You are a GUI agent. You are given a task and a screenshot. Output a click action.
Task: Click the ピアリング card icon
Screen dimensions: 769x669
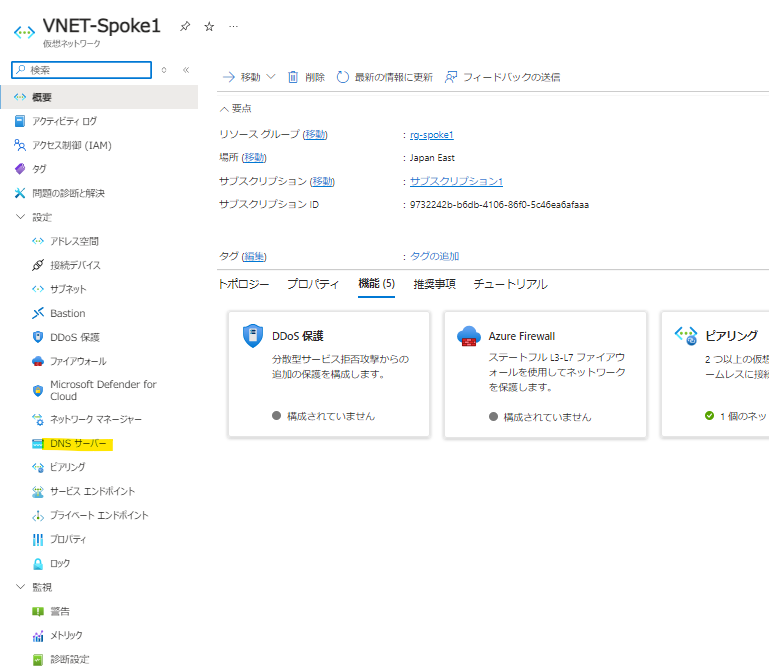coord(686,336)
